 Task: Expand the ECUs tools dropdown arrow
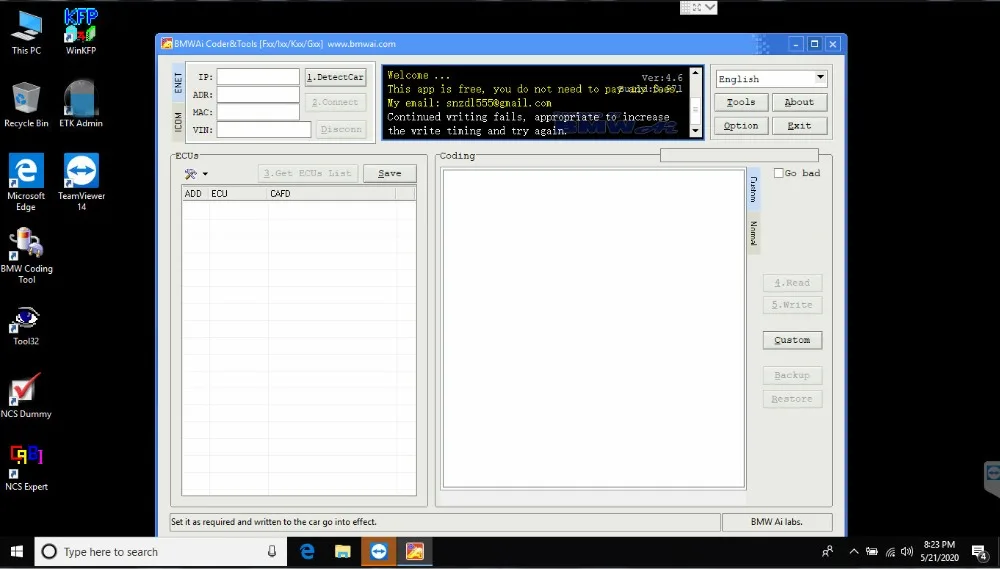pos(205,174)
